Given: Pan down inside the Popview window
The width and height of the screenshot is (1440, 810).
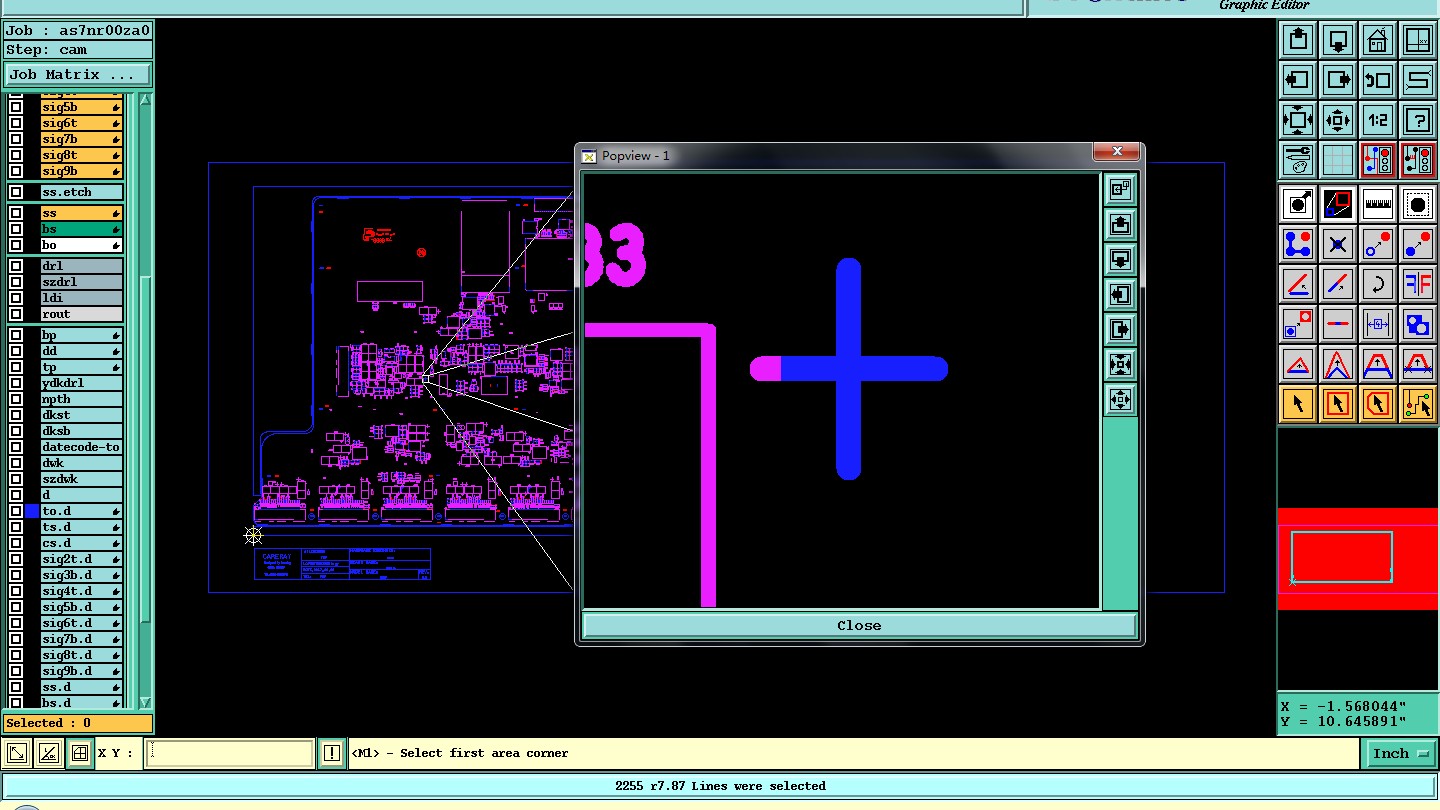Looking at the screenshot, I should click(1120, 259).
